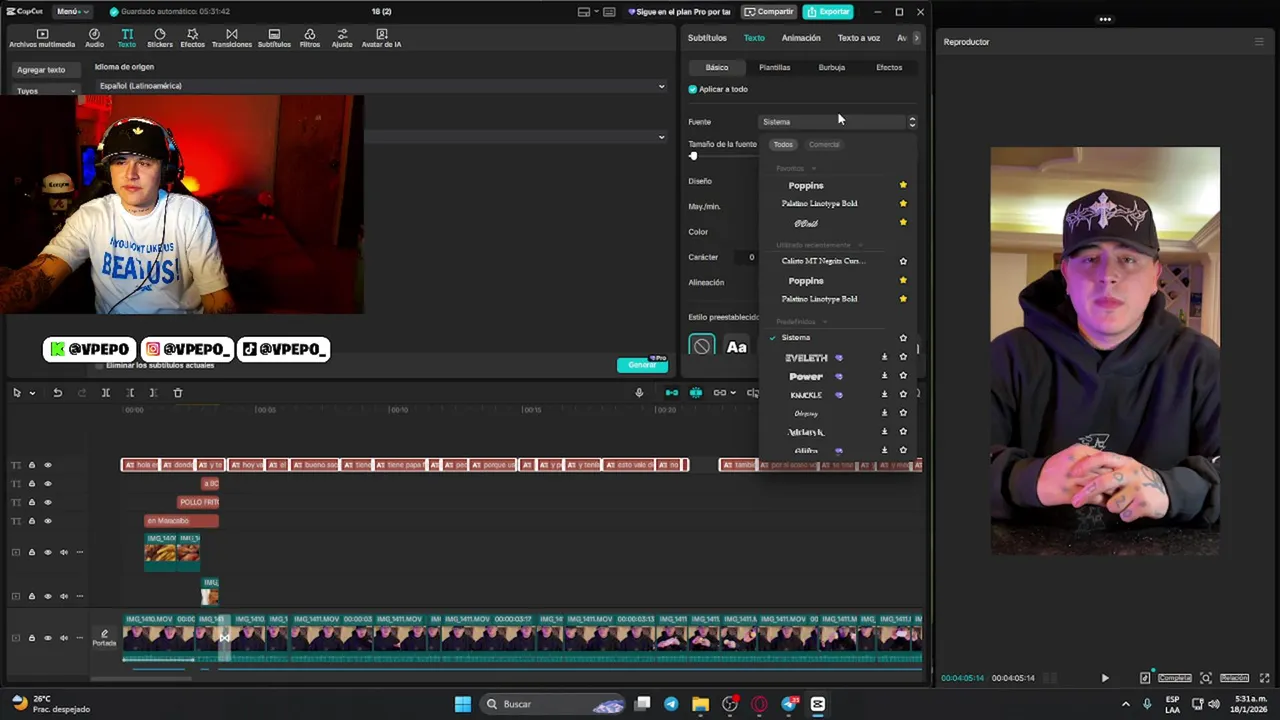Unfavorite the first Poppins font under Favoritos
This screenshot has width=1280, height=720.
[903, 185]
